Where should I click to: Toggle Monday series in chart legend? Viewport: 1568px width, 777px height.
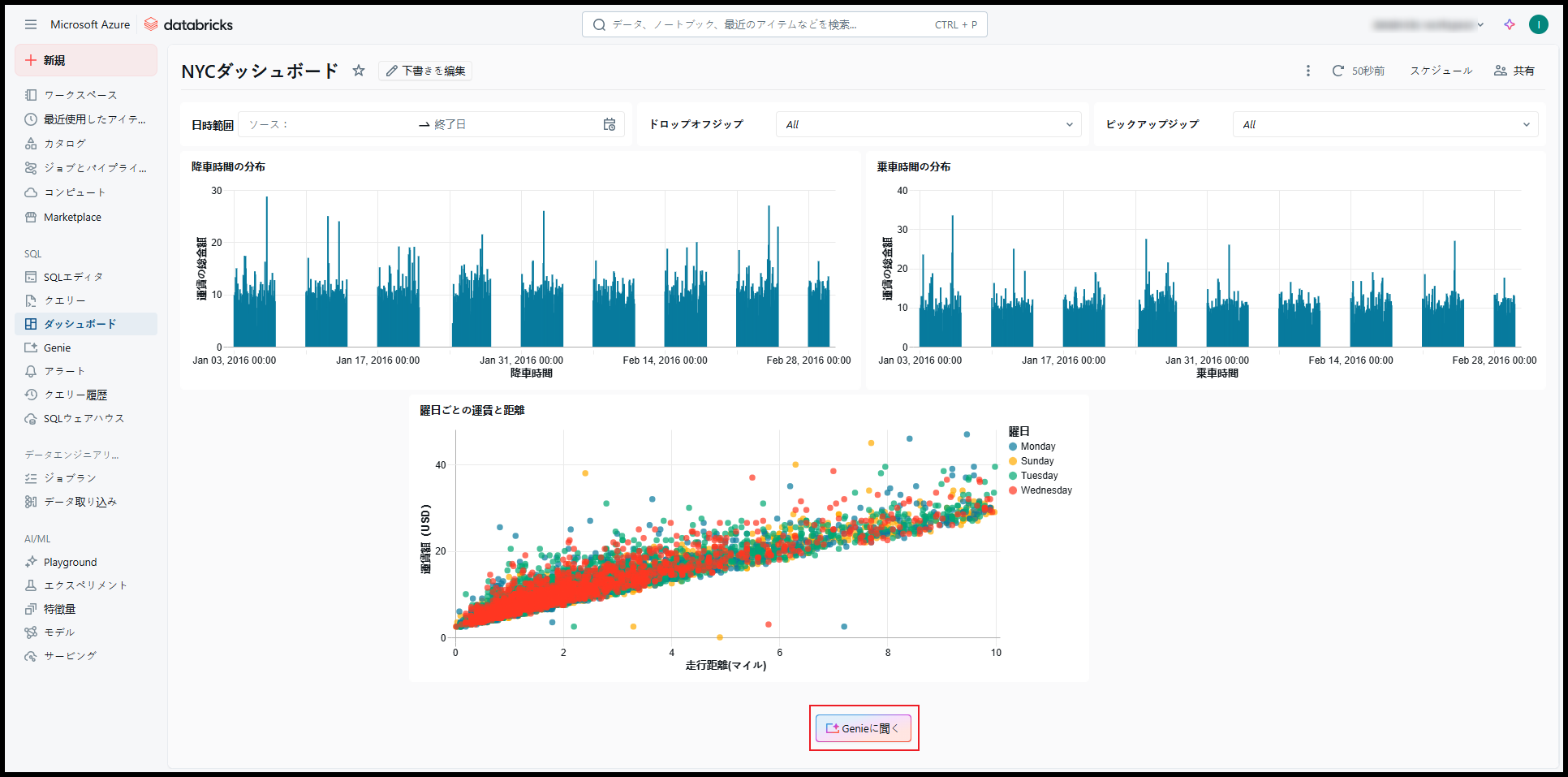pos(1037,447)
